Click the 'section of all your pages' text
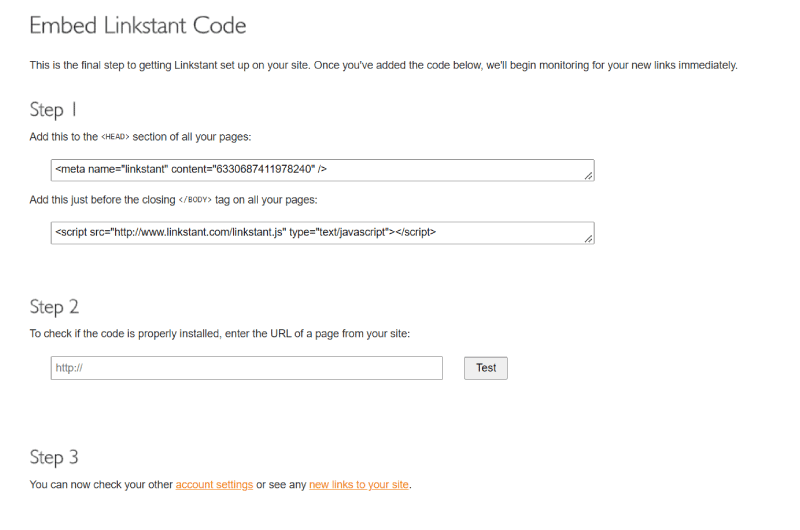The height and width of the screenshot is (530, 800). [192, 137]
